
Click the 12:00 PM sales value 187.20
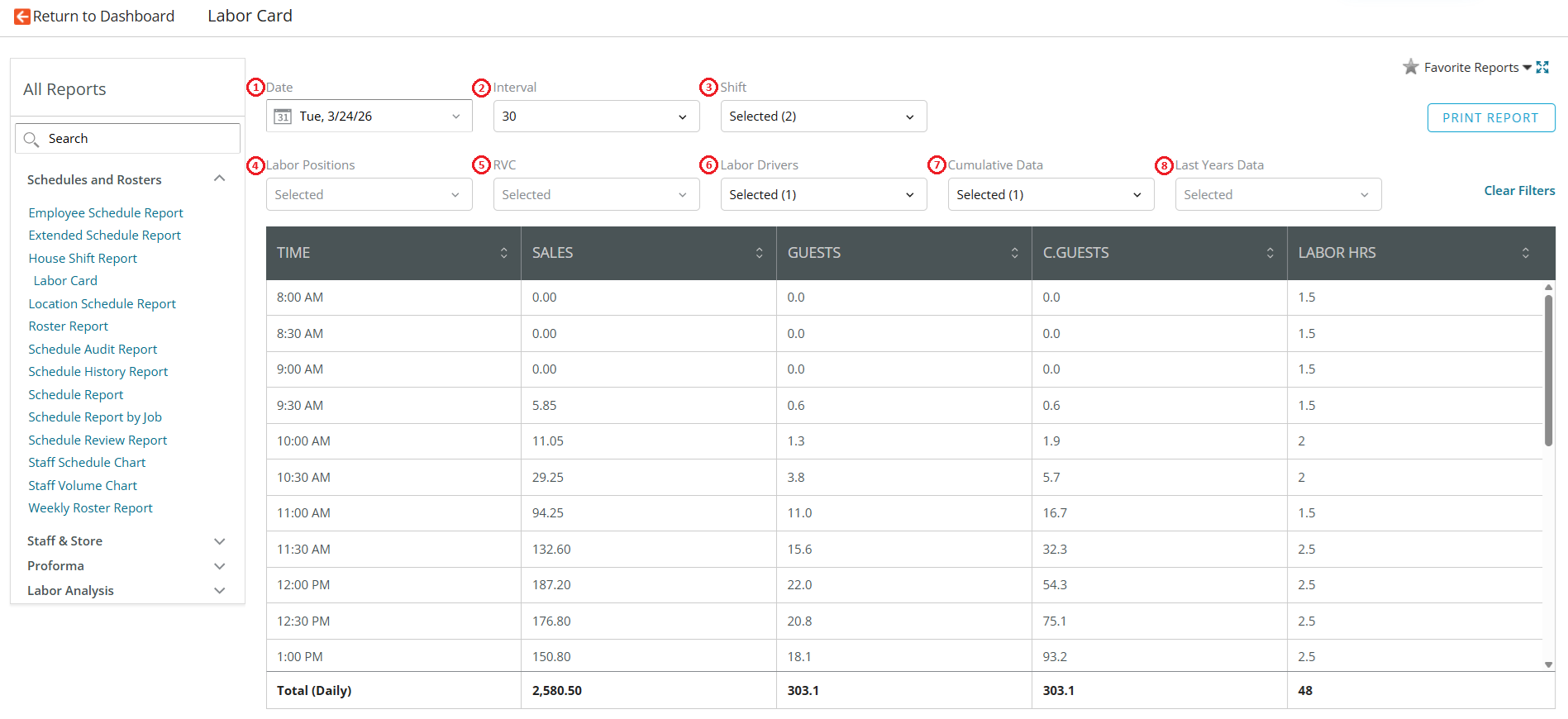coord(552,585)
